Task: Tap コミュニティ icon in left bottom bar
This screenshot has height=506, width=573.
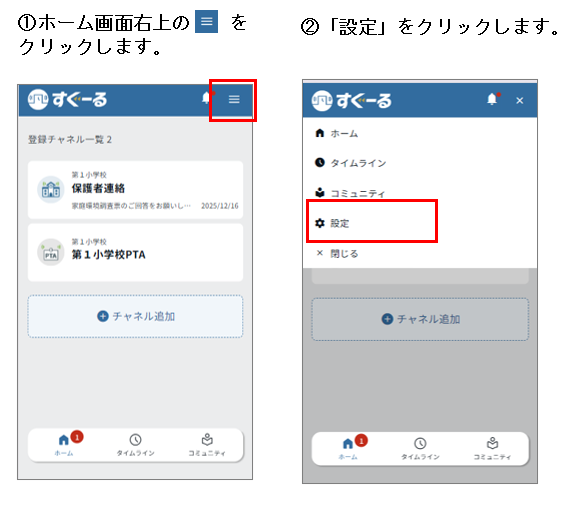Action: tap(207, 440)
